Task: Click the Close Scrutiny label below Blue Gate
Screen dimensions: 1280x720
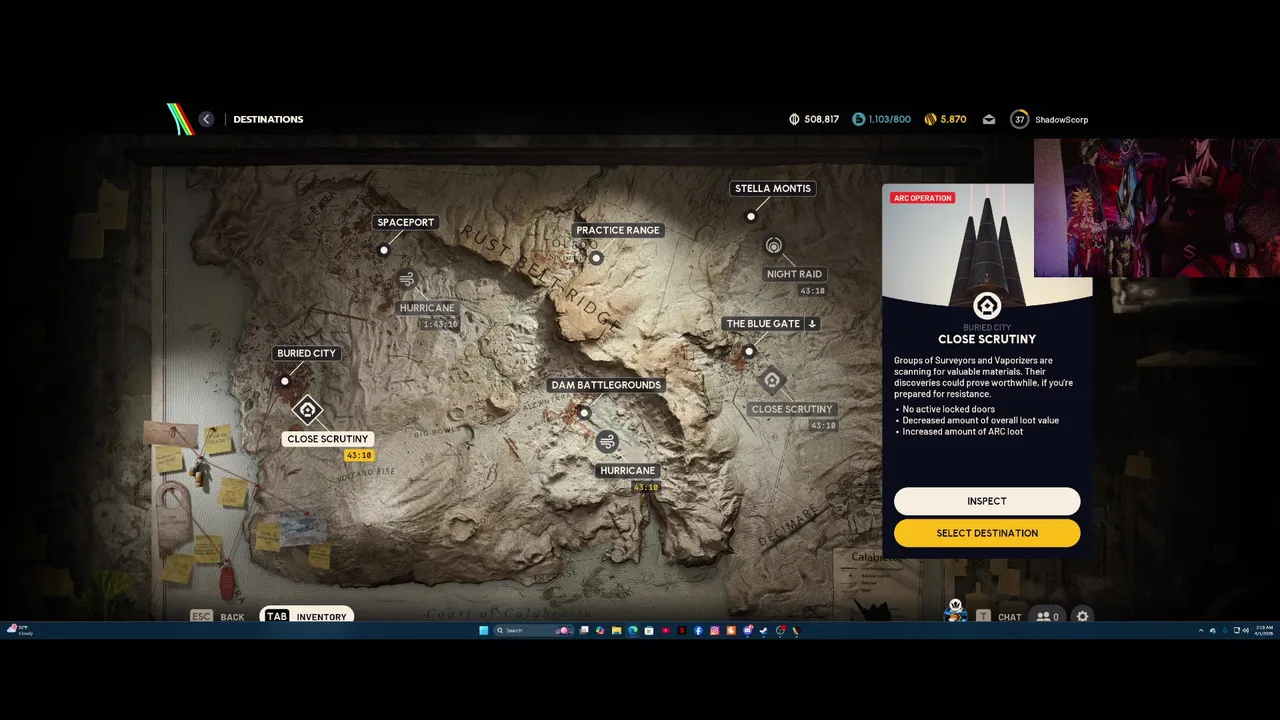Action: [x=792, y=409]
